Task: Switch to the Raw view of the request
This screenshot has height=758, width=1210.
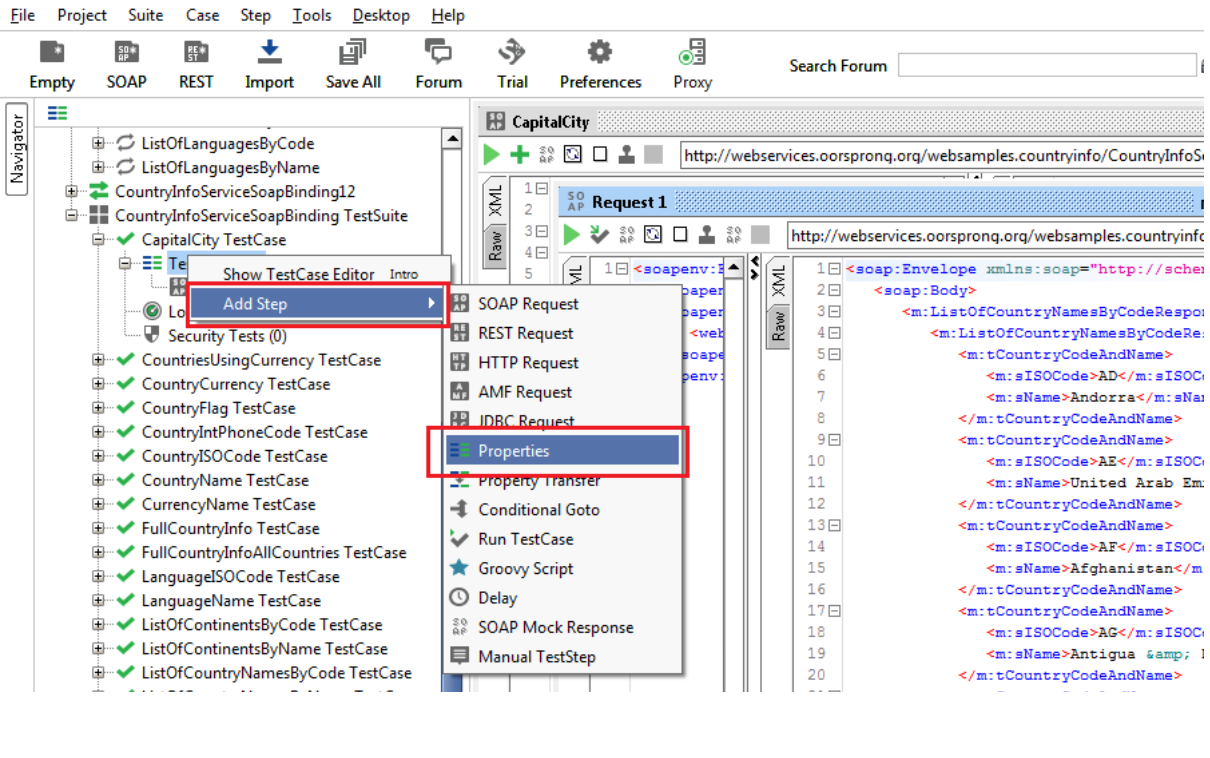Action: [x=495, y=245]
